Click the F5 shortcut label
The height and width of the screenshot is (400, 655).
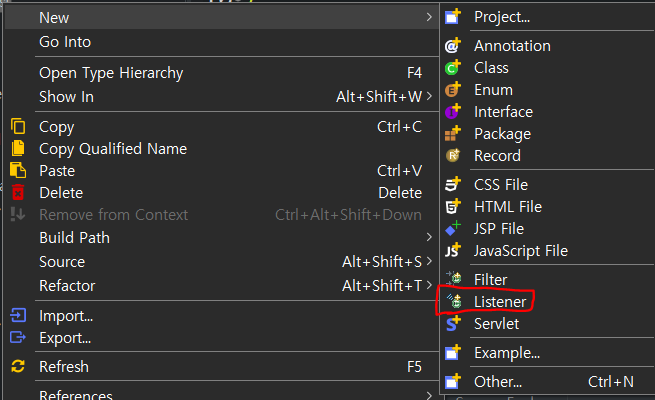click(x=414, y=367)
